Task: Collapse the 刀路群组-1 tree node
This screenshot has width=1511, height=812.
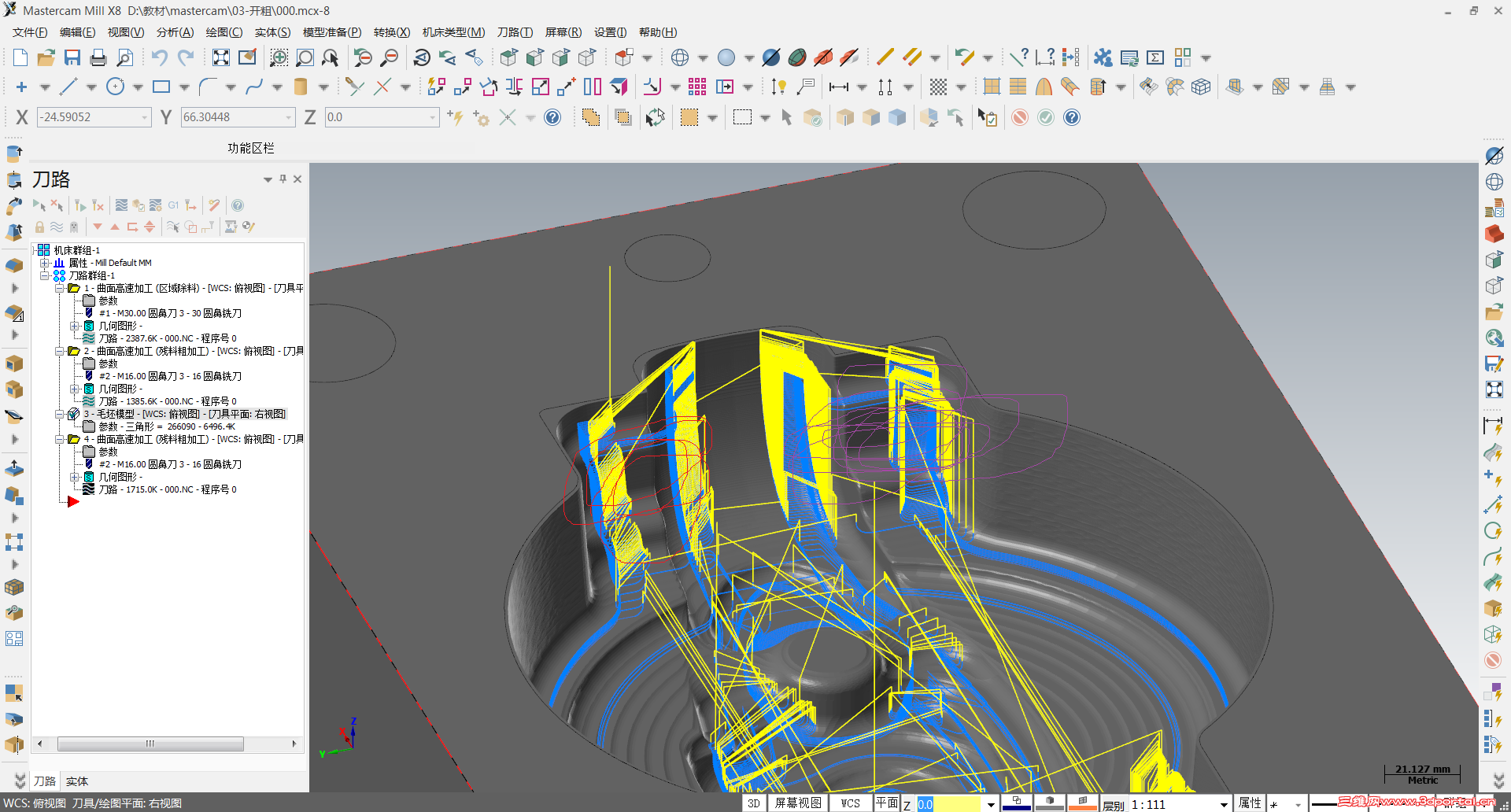Action: point(45,275)
